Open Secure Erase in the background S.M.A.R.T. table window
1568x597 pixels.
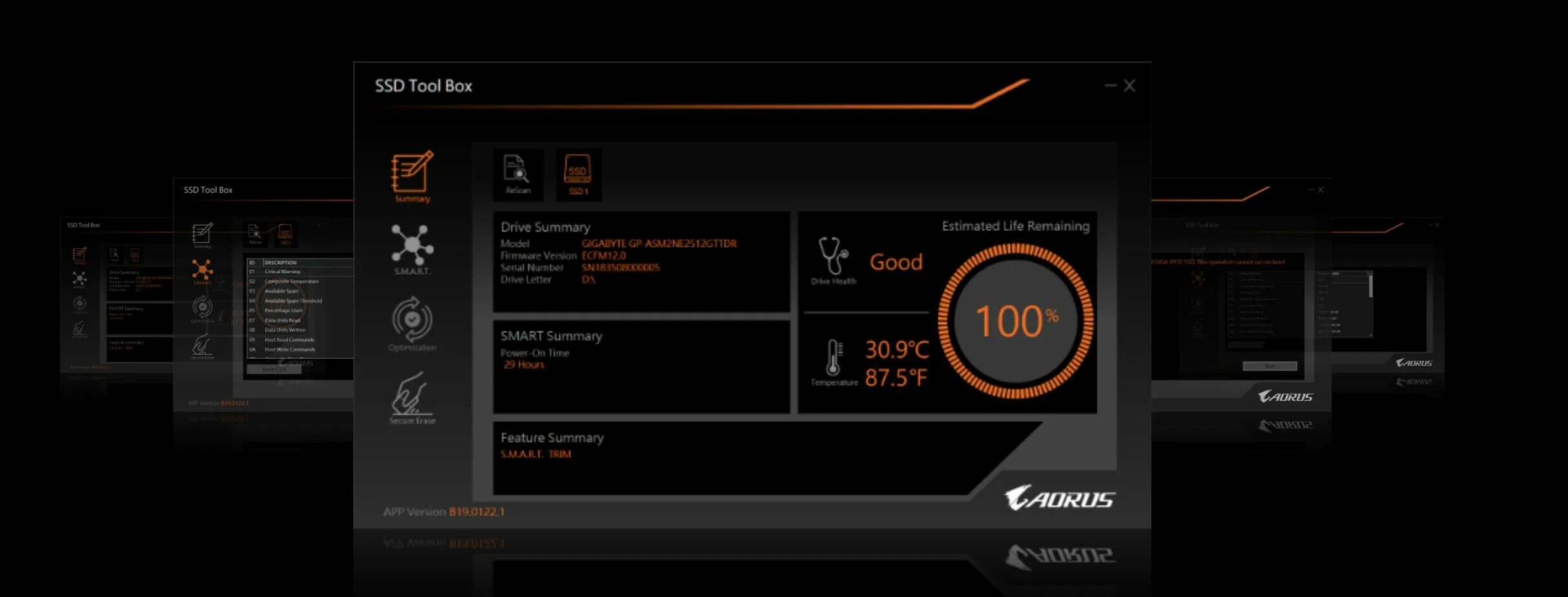[x=202, y=347]
